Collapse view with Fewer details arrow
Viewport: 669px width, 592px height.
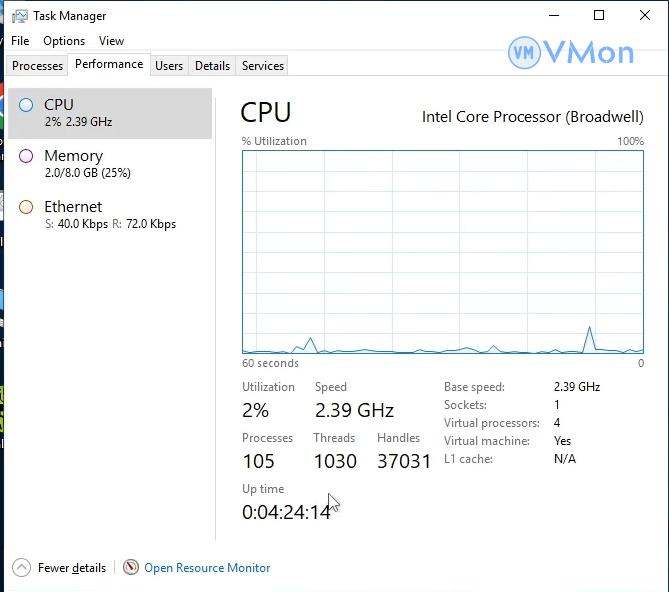(x=22, y=568)
